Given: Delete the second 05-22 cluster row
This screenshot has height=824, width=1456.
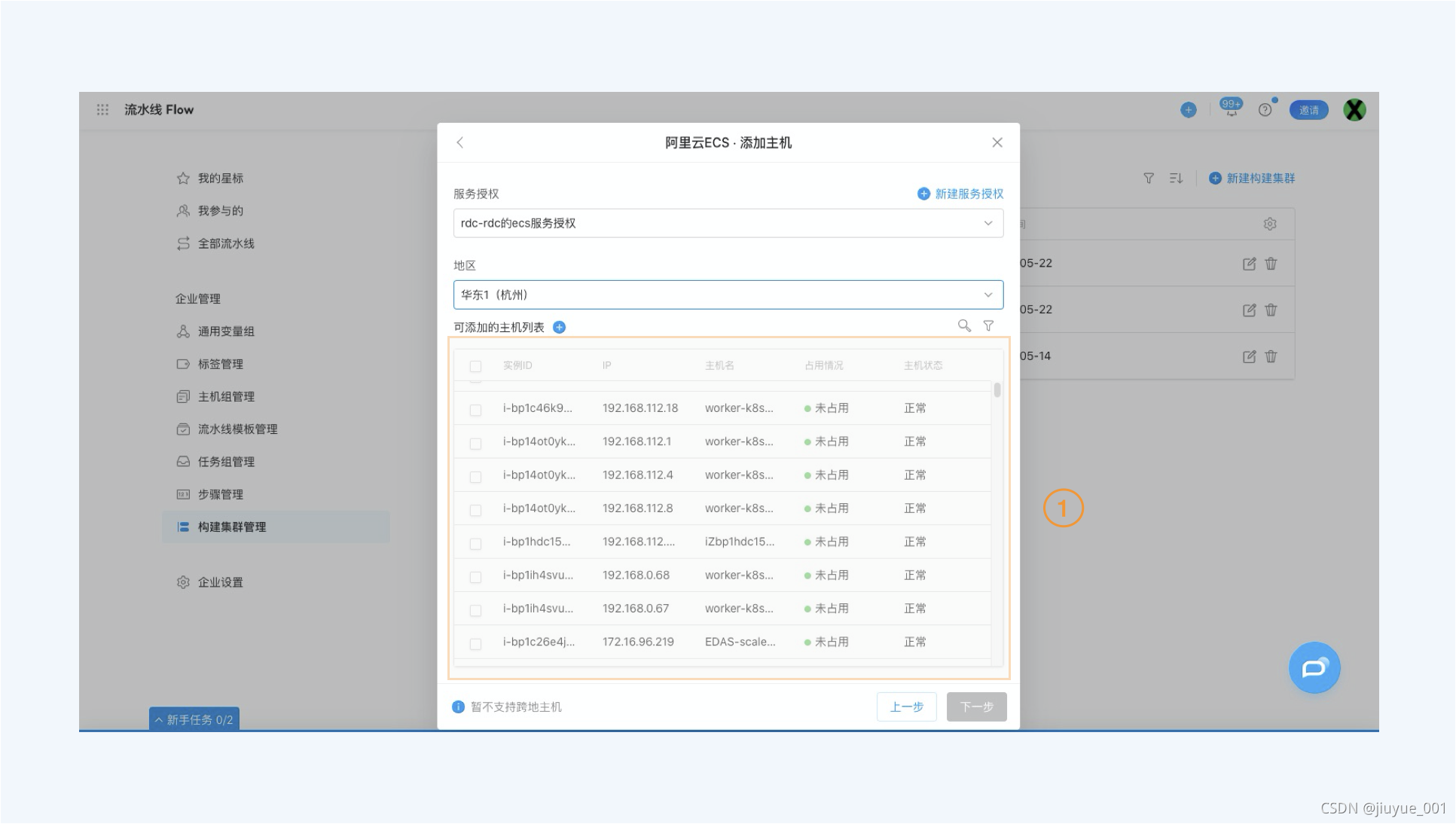Looking at the screenshot, I should pos(1271,310).
